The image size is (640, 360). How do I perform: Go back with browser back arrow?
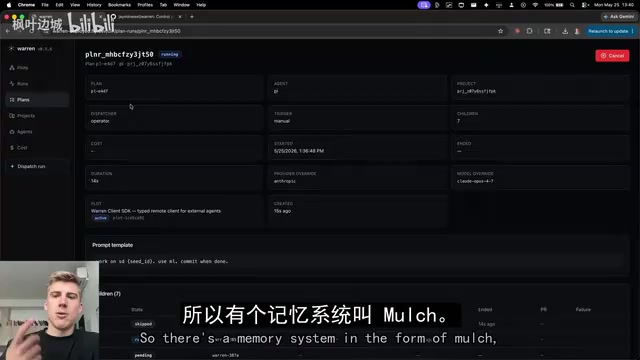coord(7,31)
